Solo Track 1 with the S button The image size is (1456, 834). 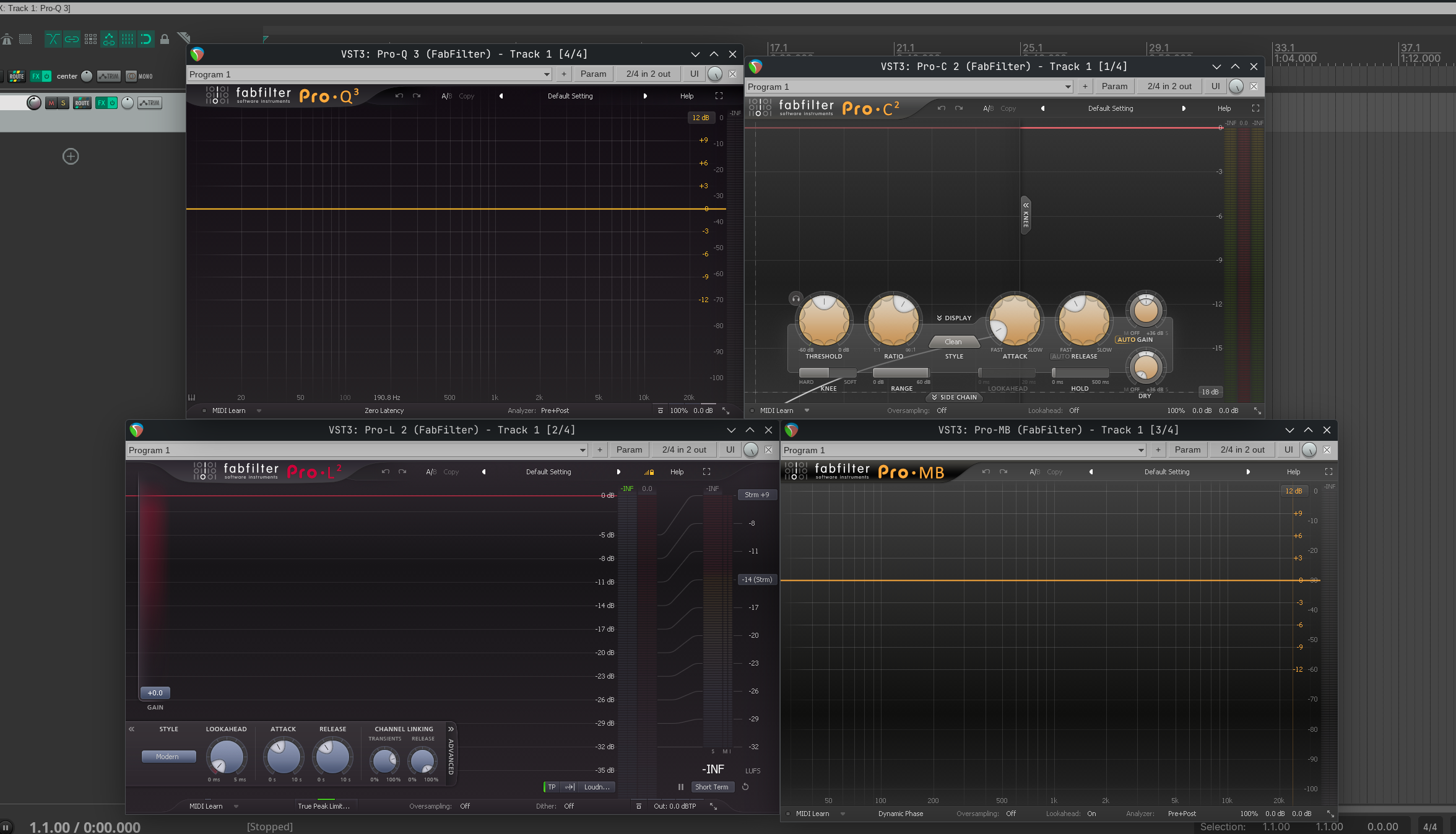point(63,103)
